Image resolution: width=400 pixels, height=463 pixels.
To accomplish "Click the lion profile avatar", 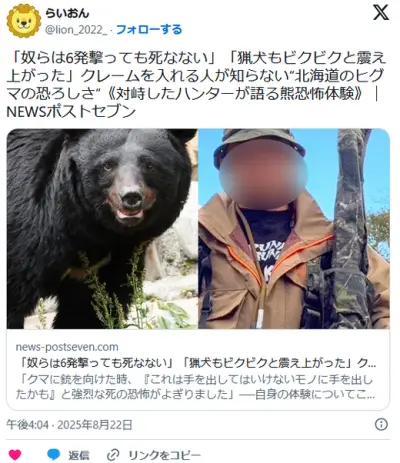I will tap(24, 21).
